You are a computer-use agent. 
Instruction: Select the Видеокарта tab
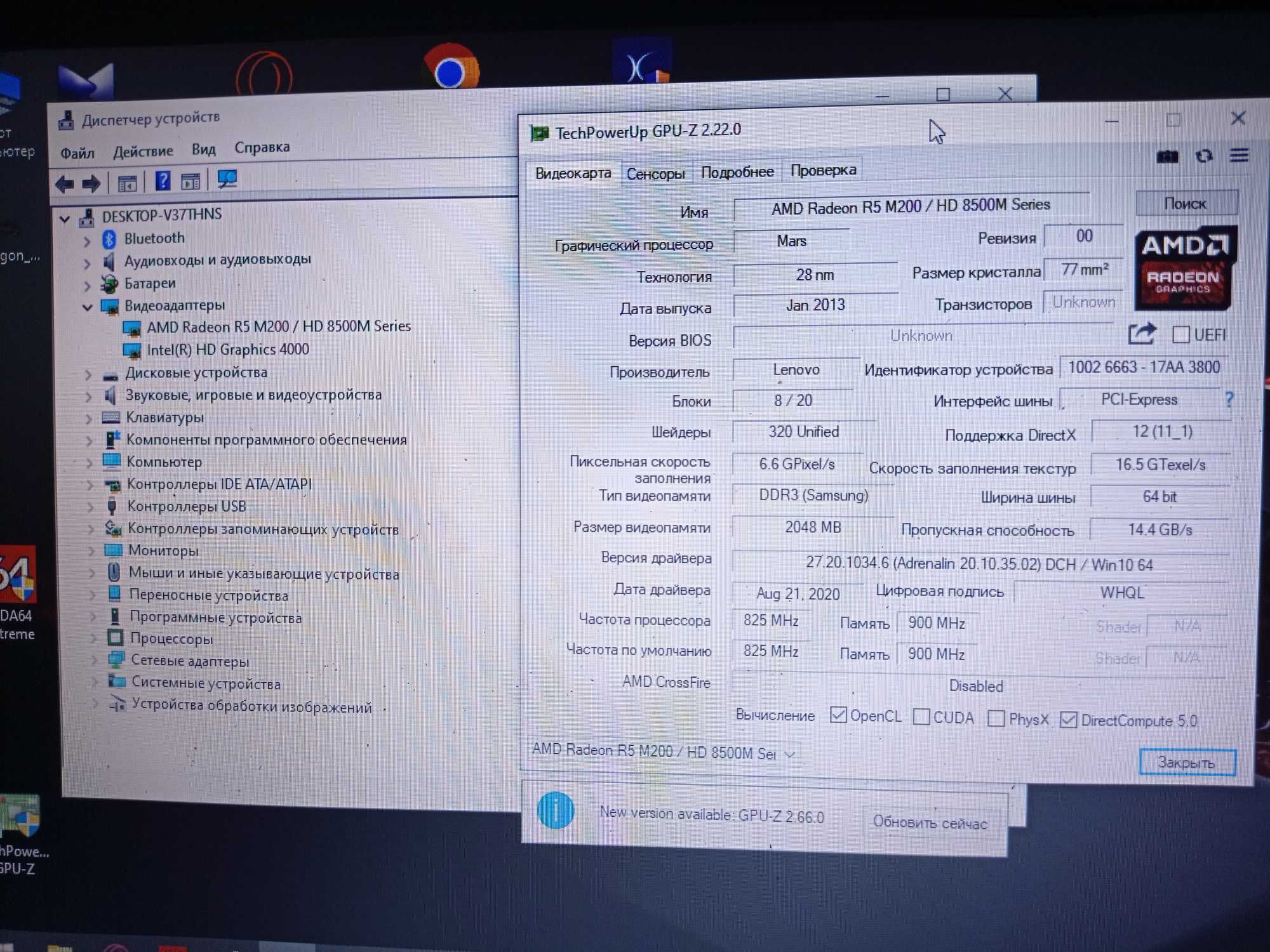tap(573, 173)
